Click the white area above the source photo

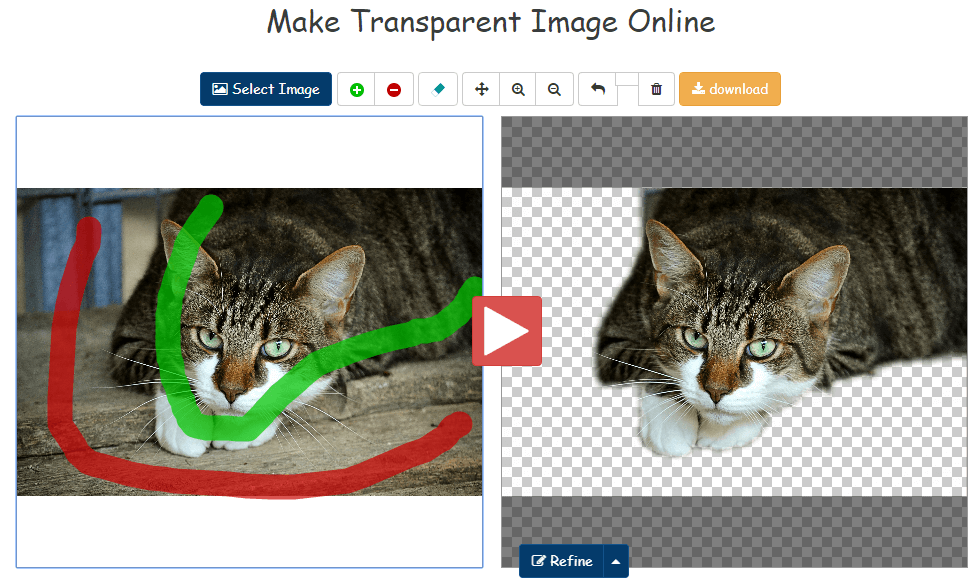[249, 152]
